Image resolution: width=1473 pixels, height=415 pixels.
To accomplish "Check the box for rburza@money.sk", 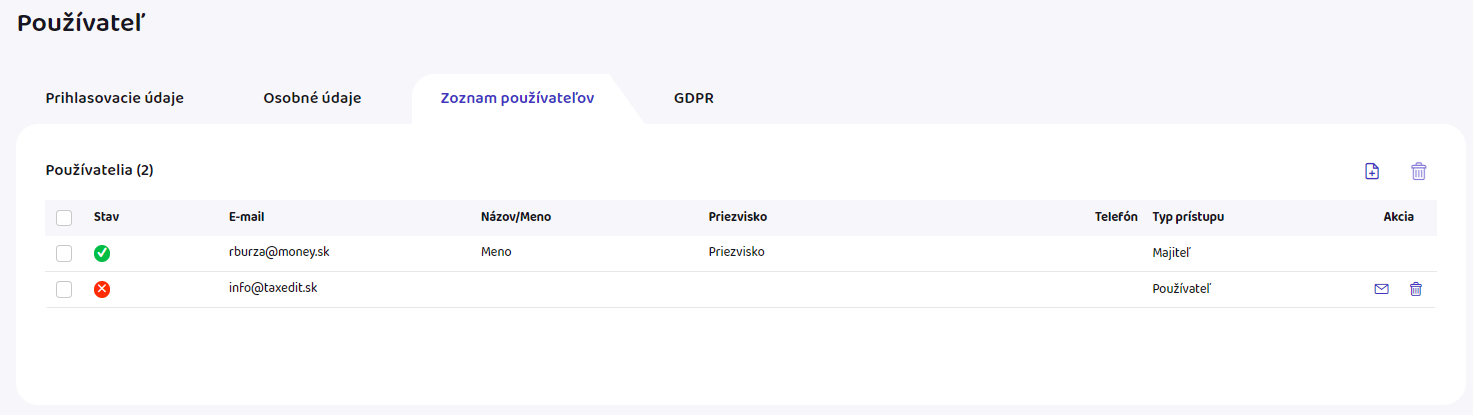I will click(64, 253).
